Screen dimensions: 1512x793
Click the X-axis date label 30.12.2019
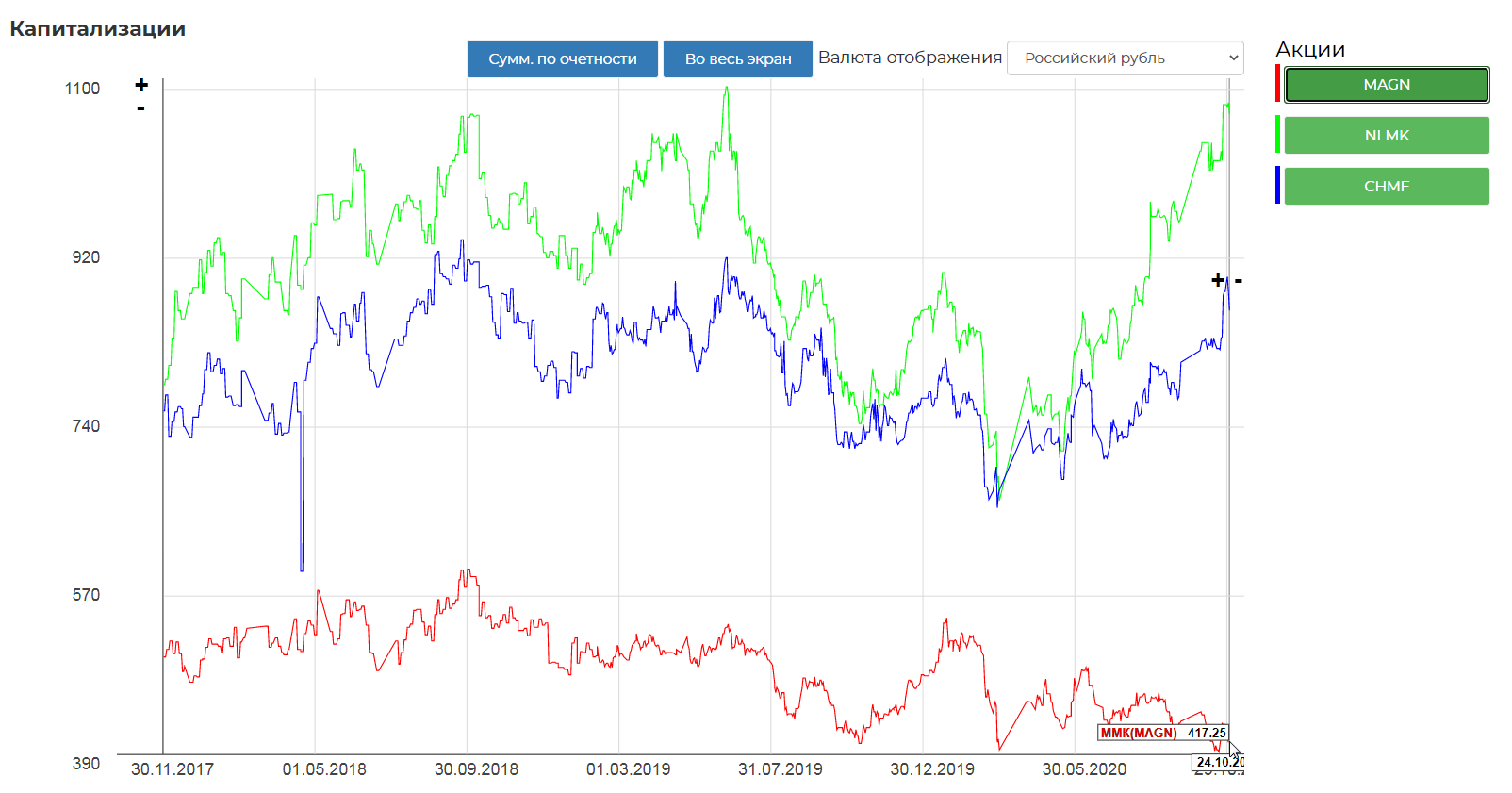(x=932, y=769)
